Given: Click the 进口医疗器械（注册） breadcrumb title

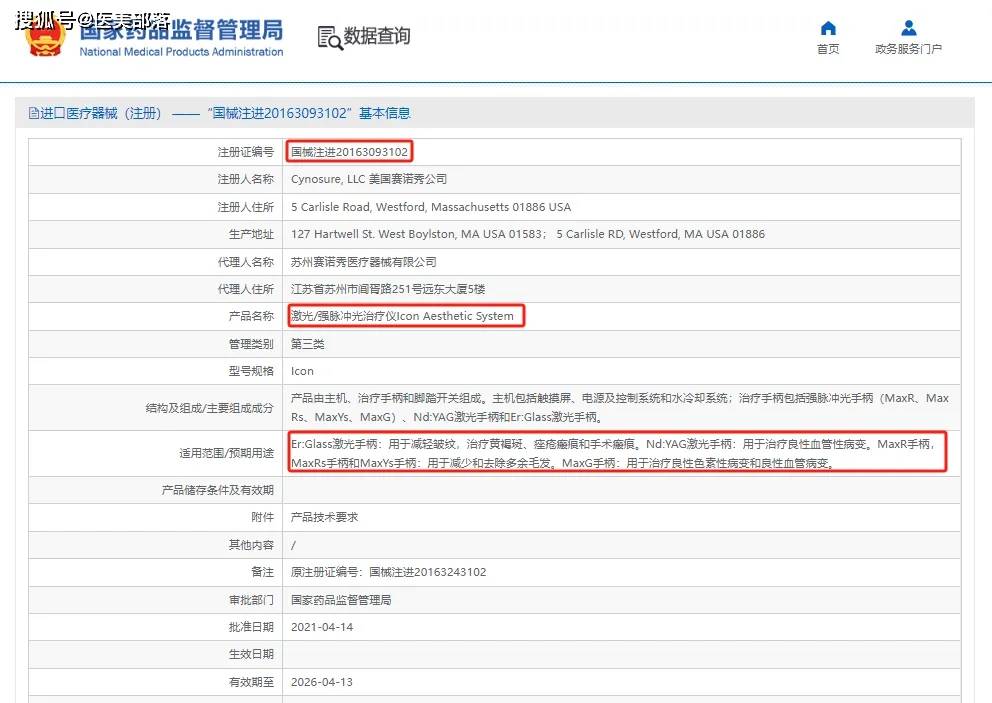Looking at the screenshot, I should point(101,113).
